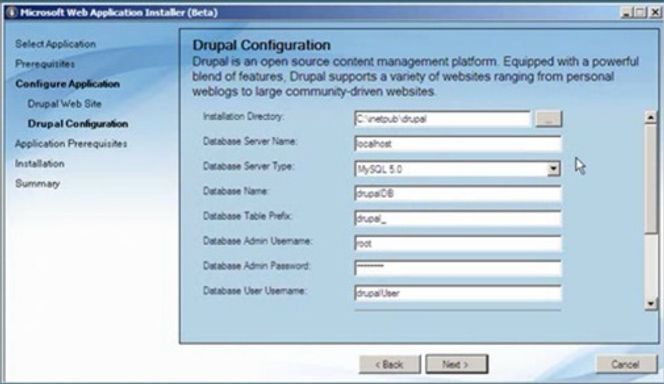The height and width of the screenshot is (384, 664).
Task: Minimize the Web Application Installer window
Action: [626, 13]
